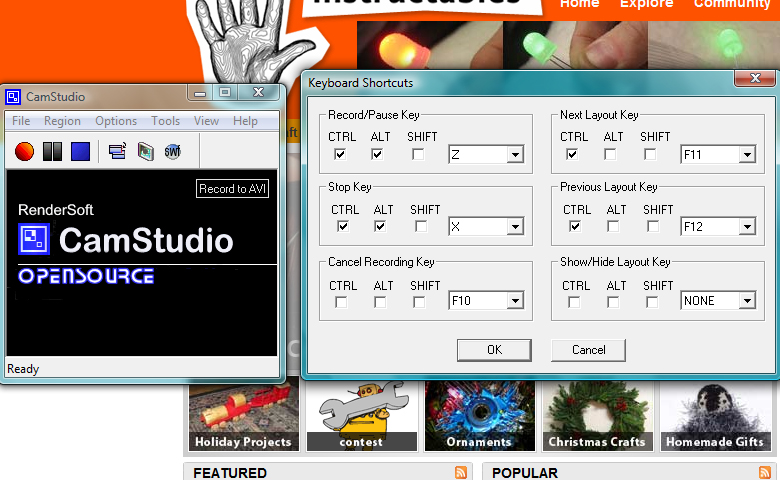Open the View menu in CamStudio
780x480 pixels.
pyautogui.click(x=206, y=121)
